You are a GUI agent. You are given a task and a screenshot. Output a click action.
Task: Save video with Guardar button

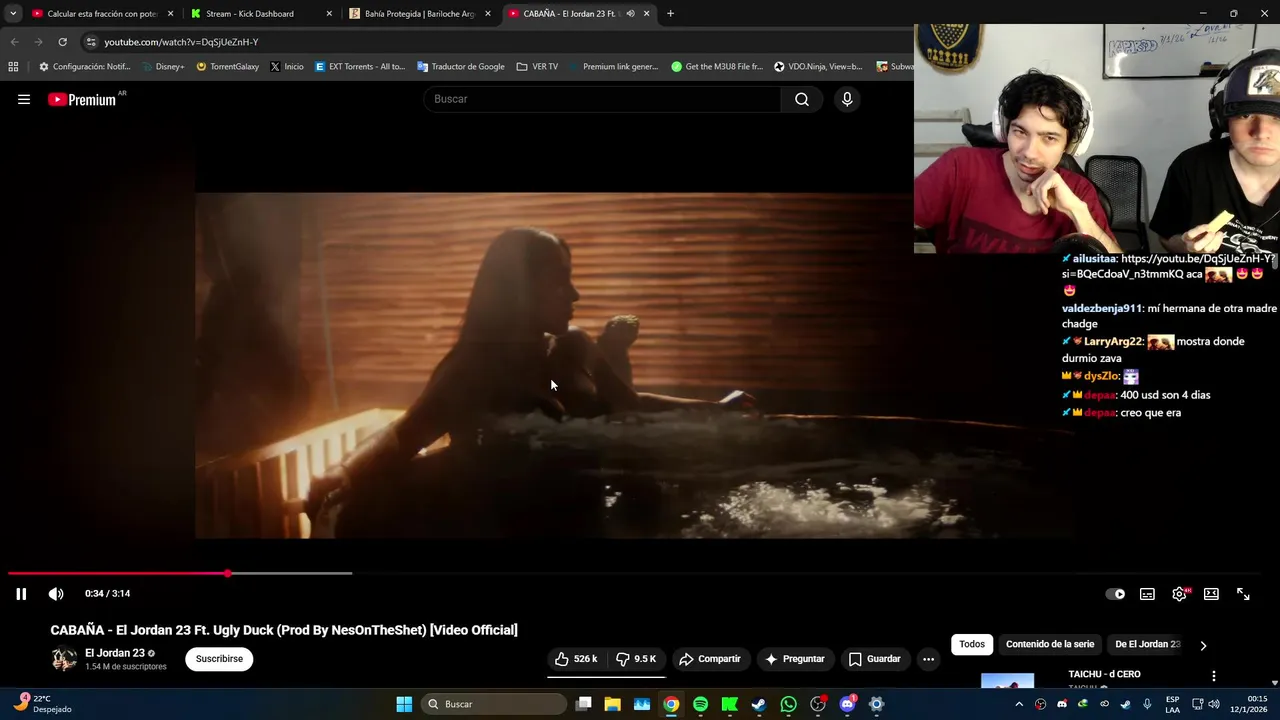point(875,659)
